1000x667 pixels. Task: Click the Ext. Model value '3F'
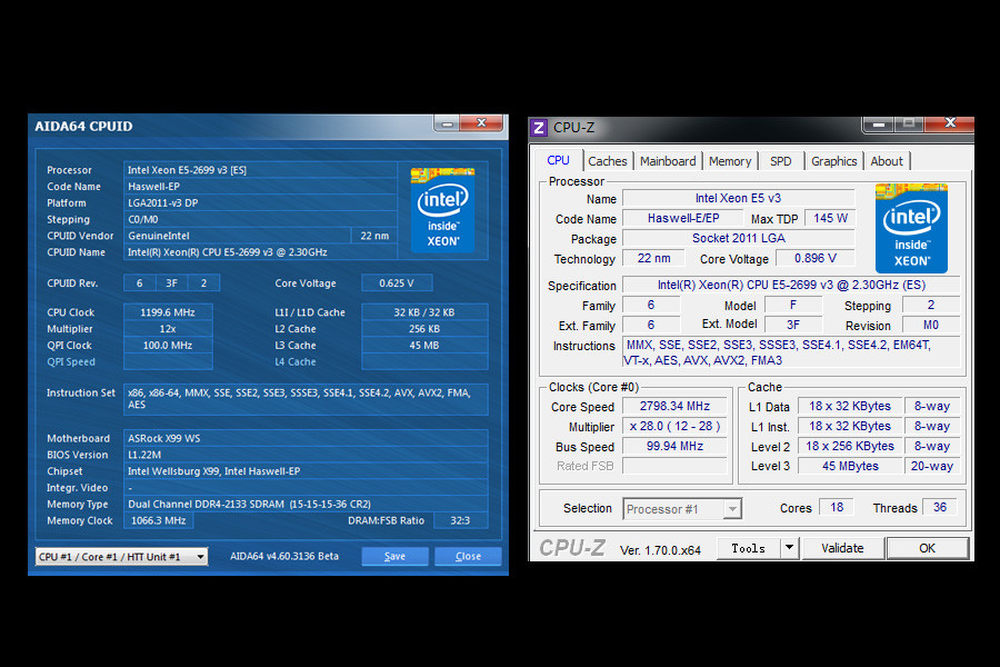(x=793, y=325)
